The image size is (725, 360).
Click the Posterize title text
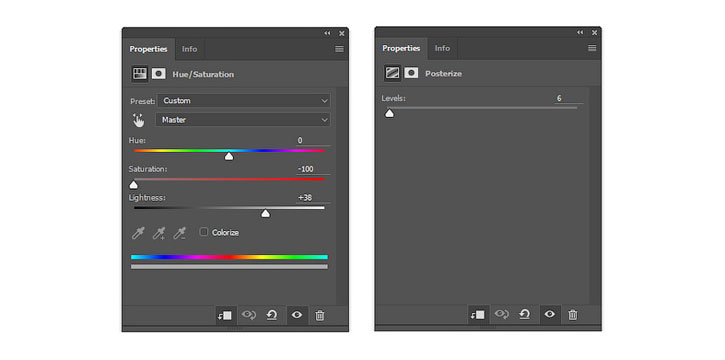click(x=443, y=73)
